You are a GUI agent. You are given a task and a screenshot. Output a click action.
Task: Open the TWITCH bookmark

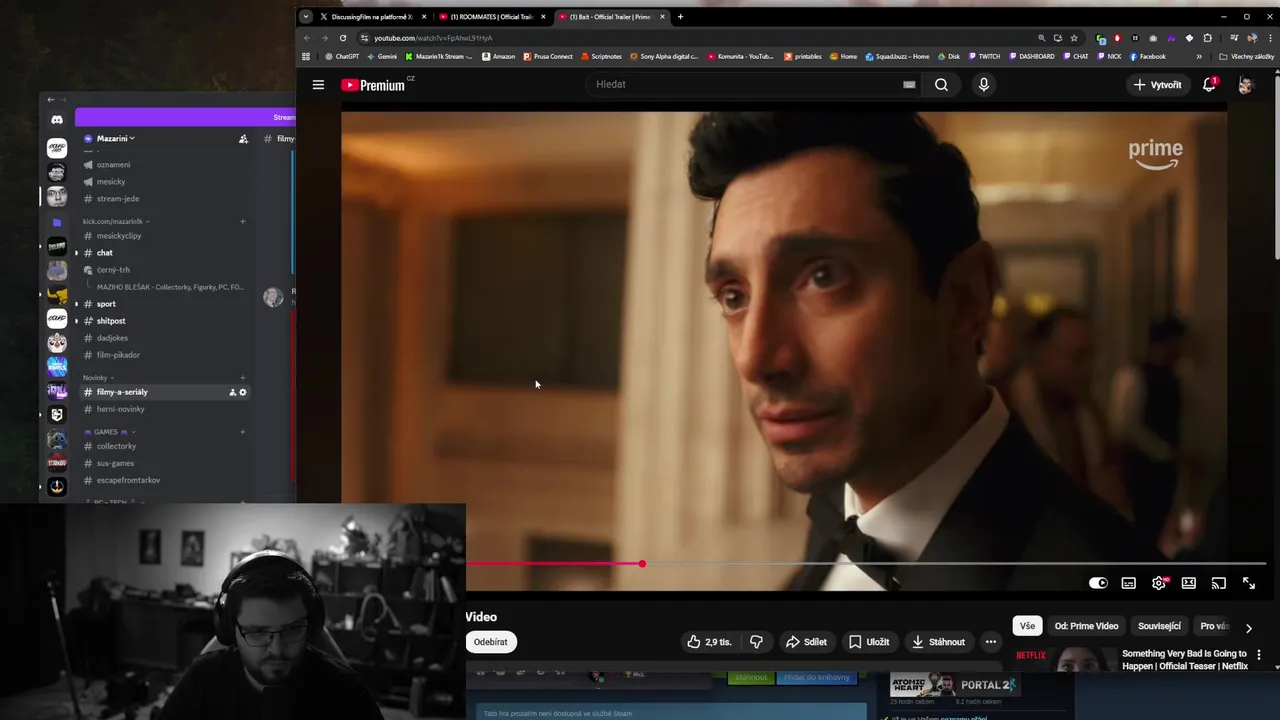[983, 57]
